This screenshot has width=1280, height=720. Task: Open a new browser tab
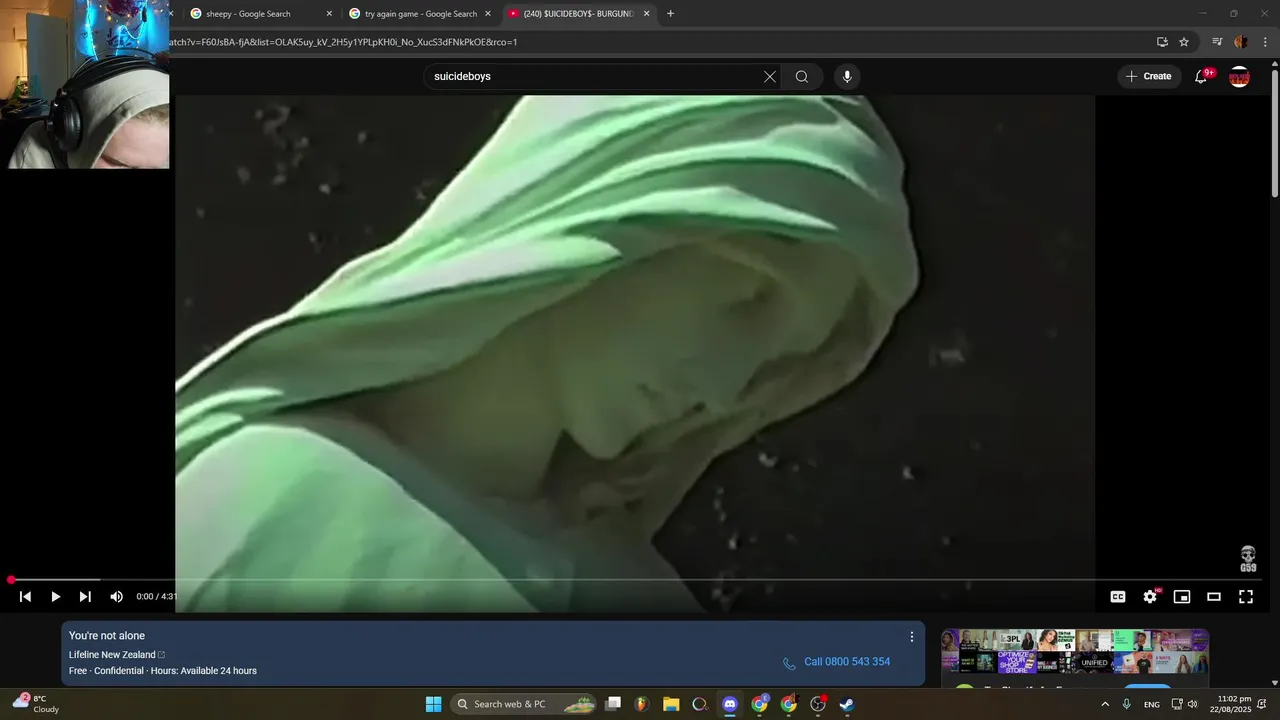[670, 14]
